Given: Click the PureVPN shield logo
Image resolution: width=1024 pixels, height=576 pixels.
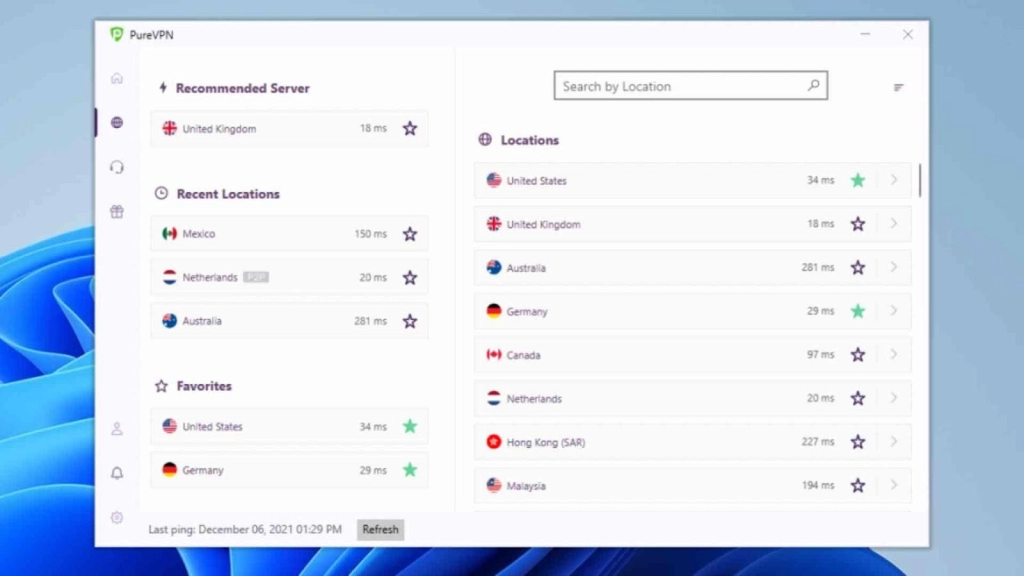Looking at the screenshot, I should [x=117, y=35].
